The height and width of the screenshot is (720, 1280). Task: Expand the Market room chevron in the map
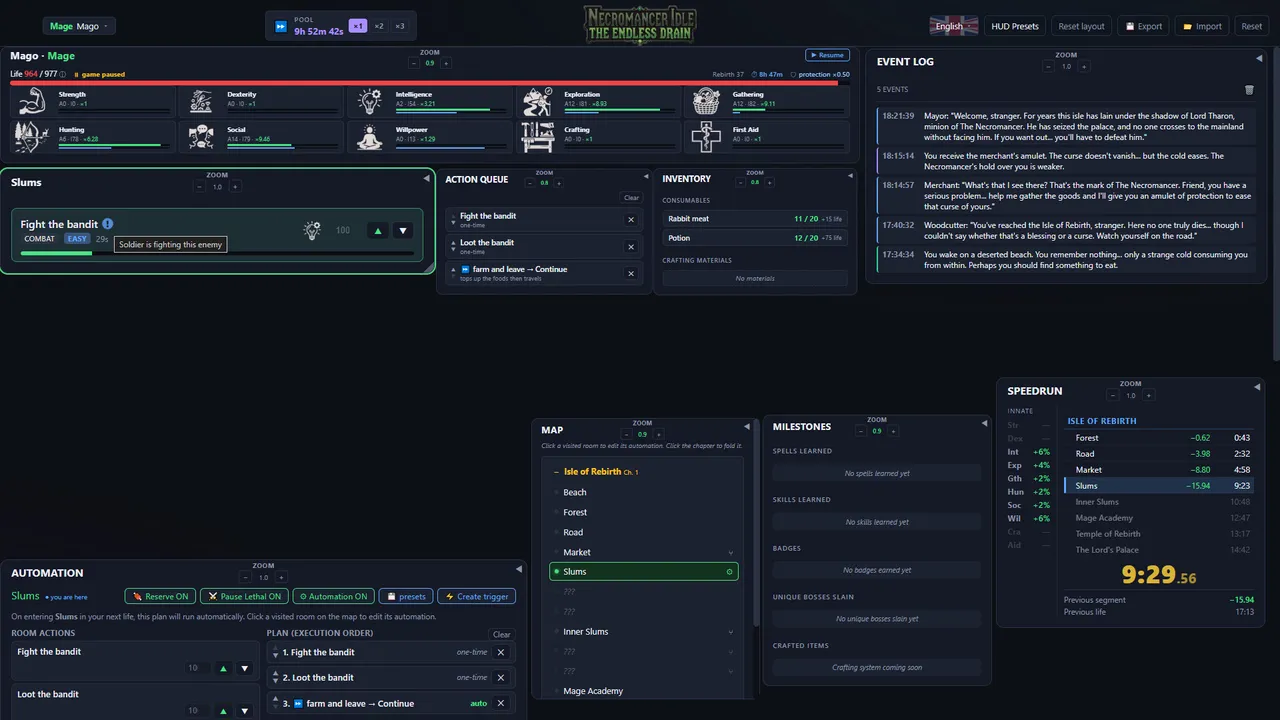[x=731, y=552]
